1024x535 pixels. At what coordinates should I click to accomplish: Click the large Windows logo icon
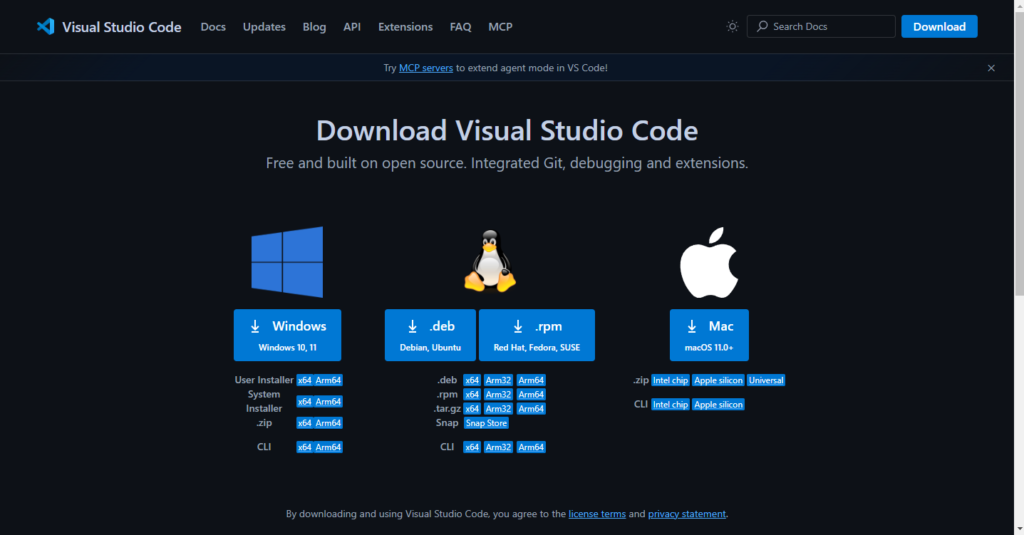287,262
